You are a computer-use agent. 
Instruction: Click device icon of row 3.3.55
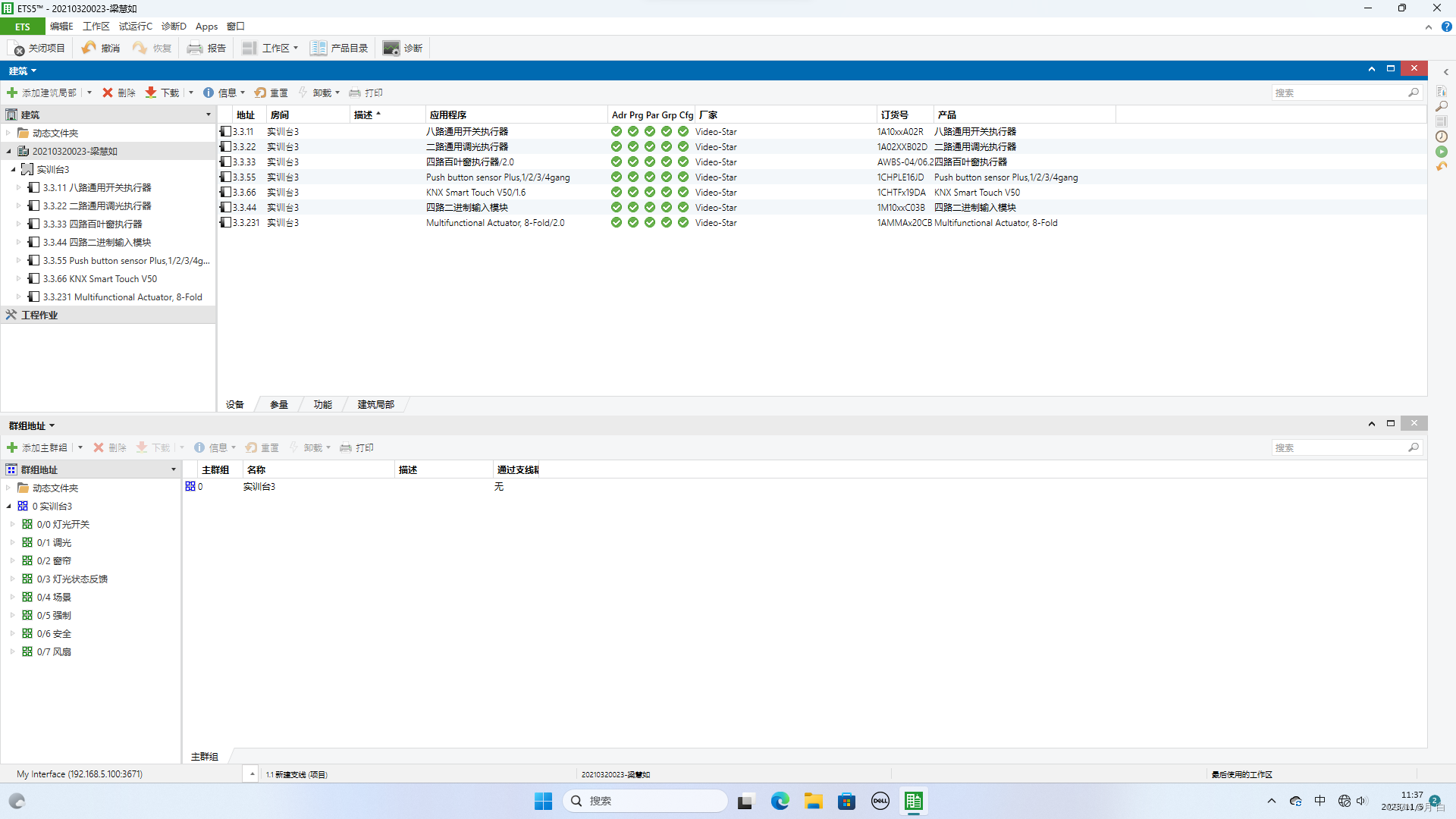(x=225, y=177)
